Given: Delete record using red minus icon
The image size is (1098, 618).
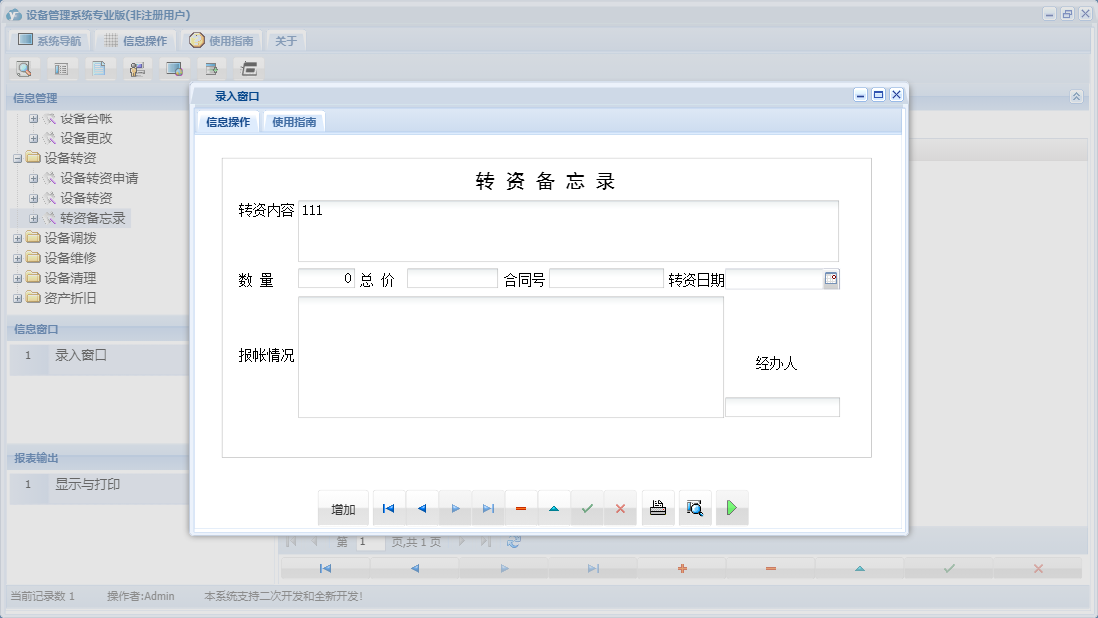Looking at the screenshot, I should coord(520,508).
